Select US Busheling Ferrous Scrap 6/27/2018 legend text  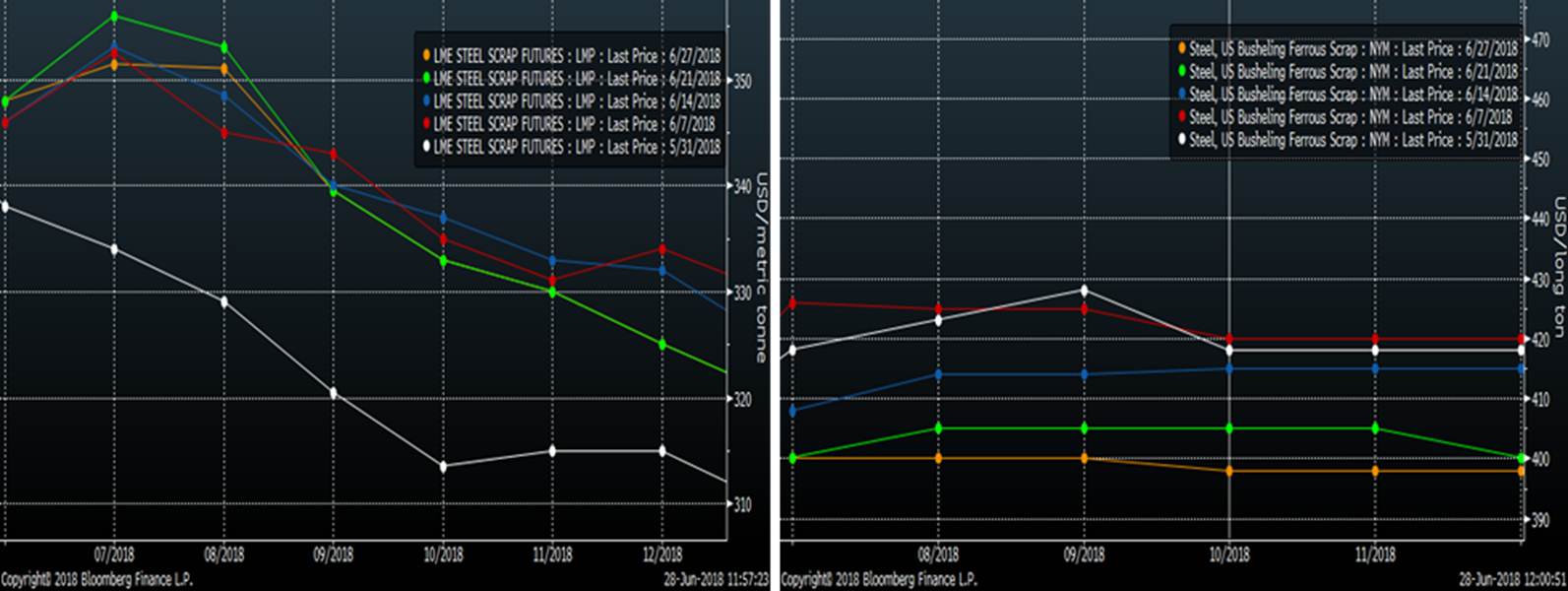(x=1353, y=49)
